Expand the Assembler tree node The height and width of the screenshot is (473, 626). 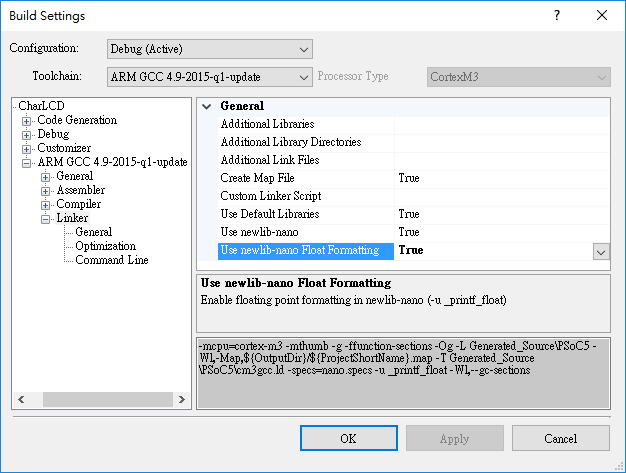pyautogui.click(x=46, y=191)
